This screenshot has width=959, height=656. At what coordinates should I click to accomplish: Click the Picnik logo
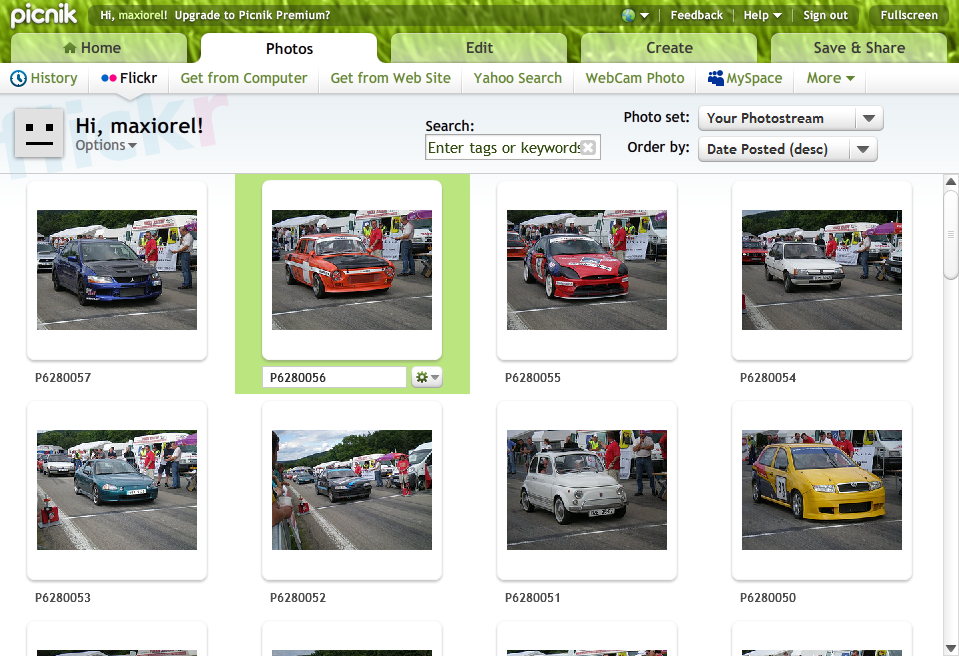tap(44, 15)
